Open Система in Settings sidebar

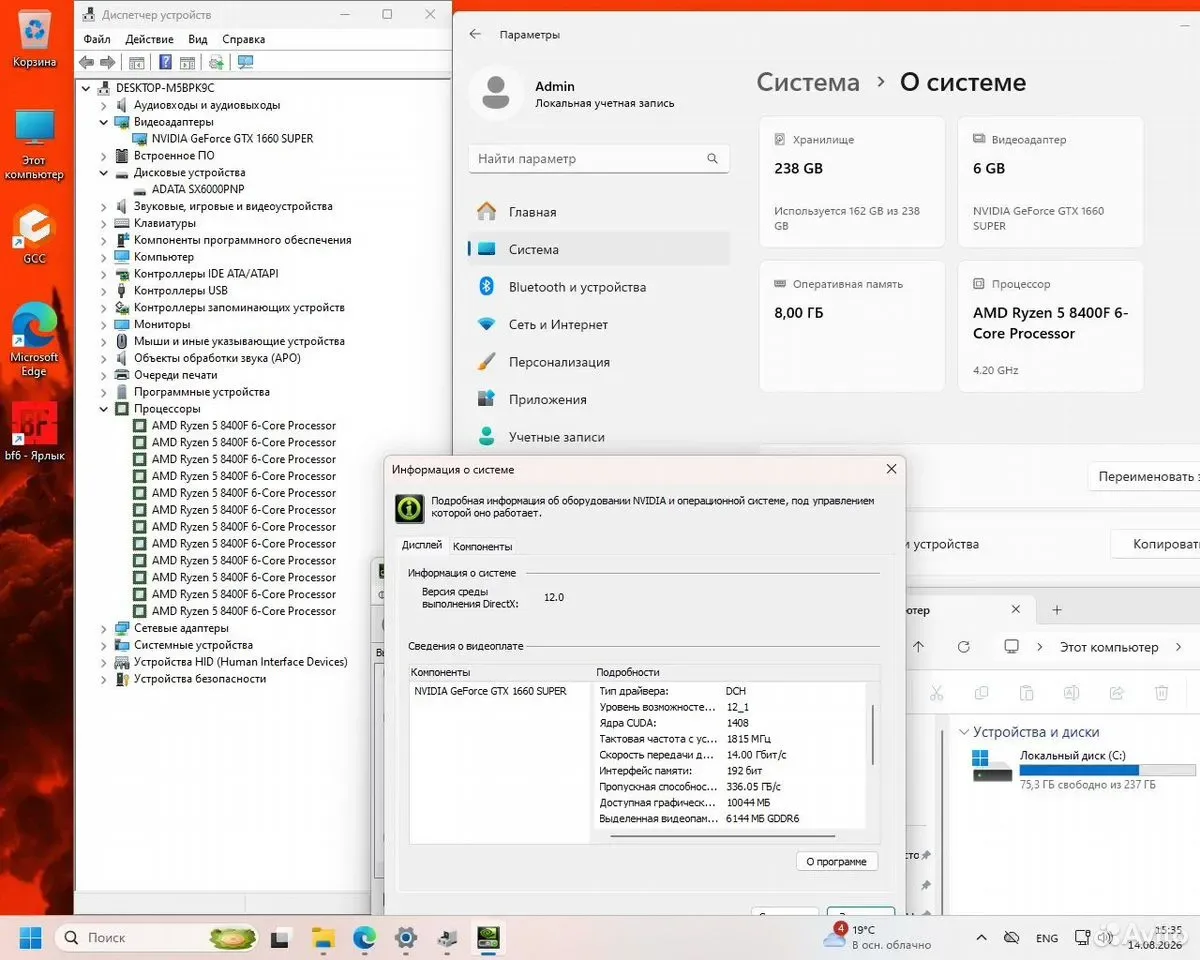click(598, 249)
